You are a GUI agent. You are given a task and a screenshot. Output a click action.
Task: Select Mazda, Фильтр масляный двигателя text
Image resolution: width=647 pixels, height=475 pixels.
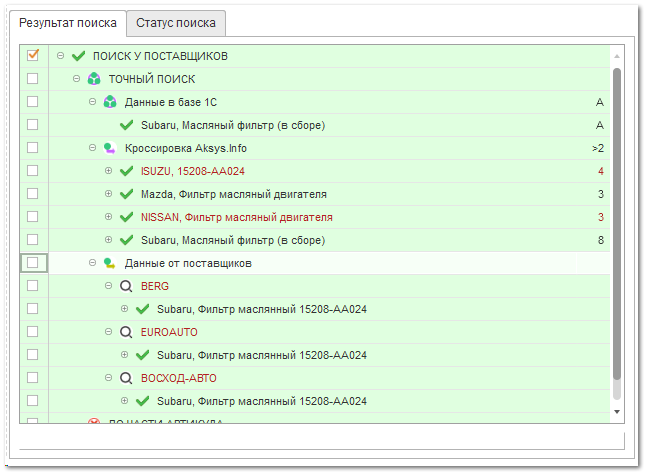coord(234,194)
